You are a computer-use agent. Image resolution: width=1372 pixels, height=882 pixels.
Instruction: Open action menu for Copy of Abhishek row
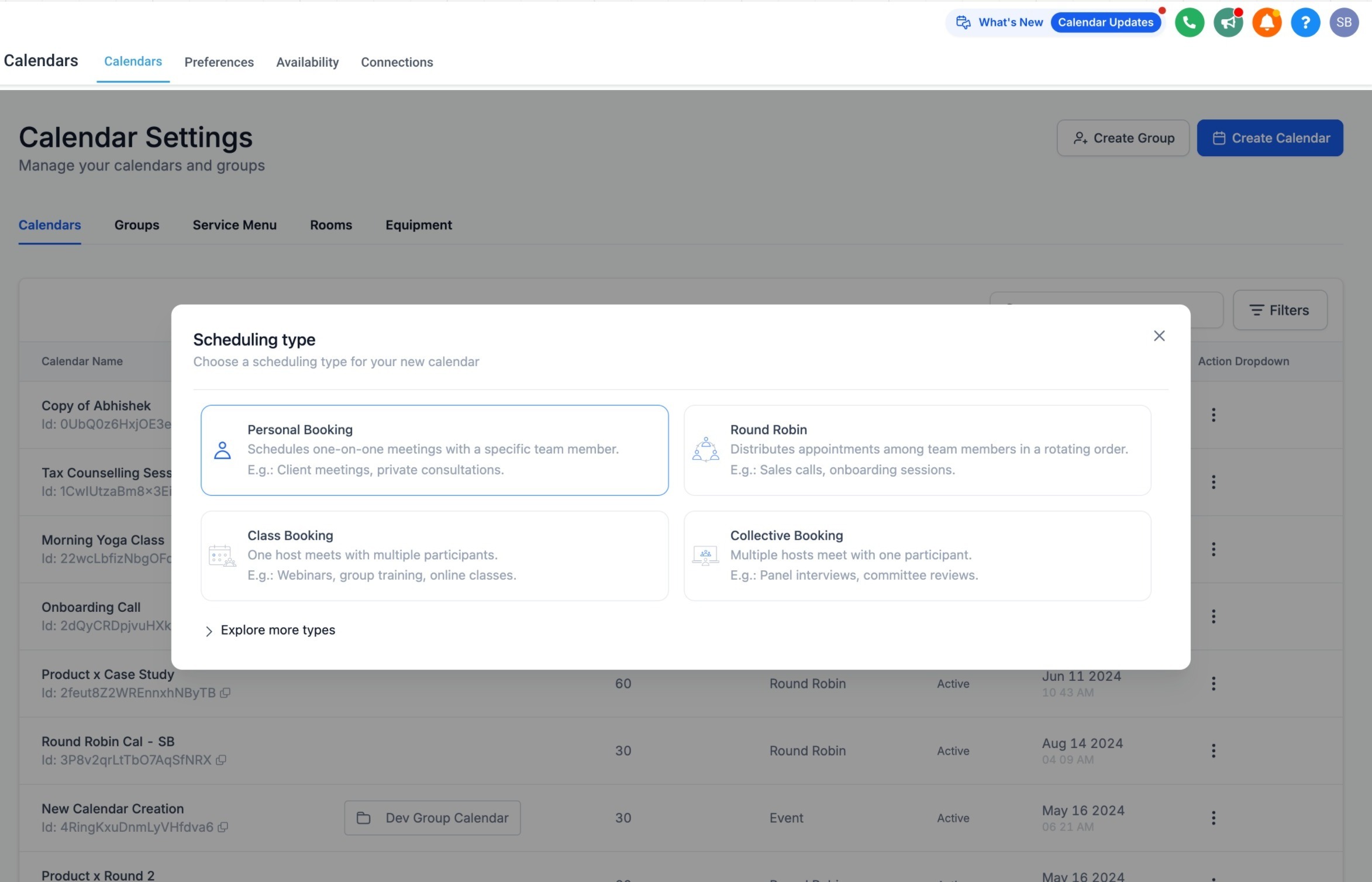[1214, 415]
